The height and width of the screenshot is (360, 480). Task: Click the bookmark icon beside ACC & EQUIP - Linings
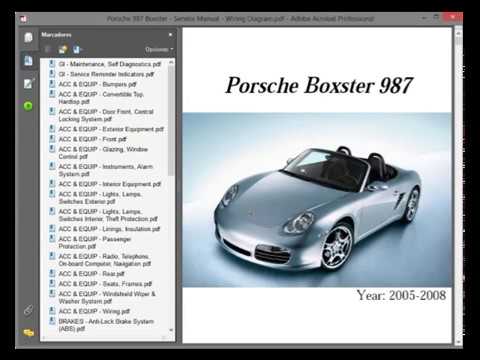pos(52,228)
